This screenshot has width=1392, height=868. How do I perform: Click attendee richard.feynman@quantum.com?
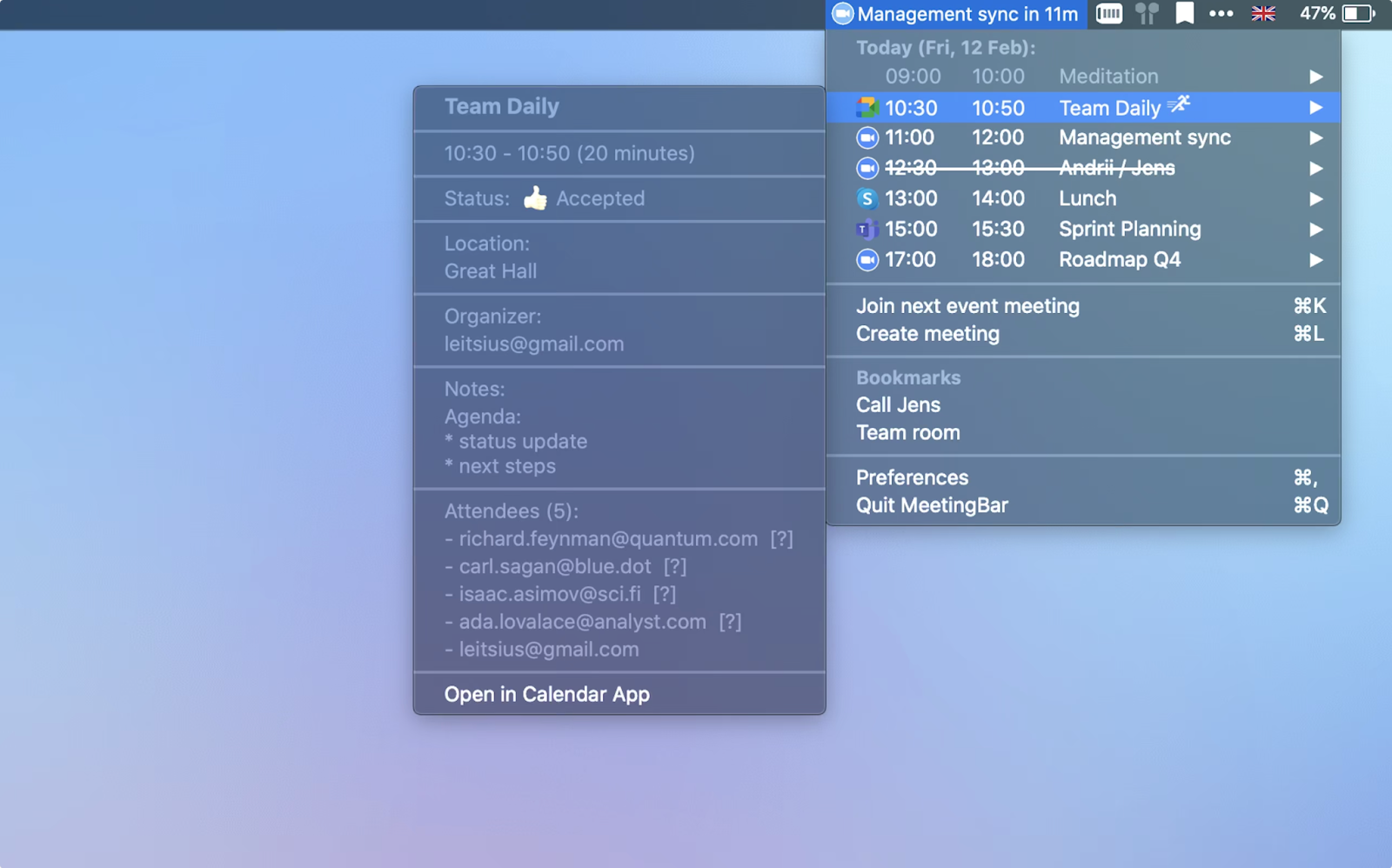[x=608, y=539]
